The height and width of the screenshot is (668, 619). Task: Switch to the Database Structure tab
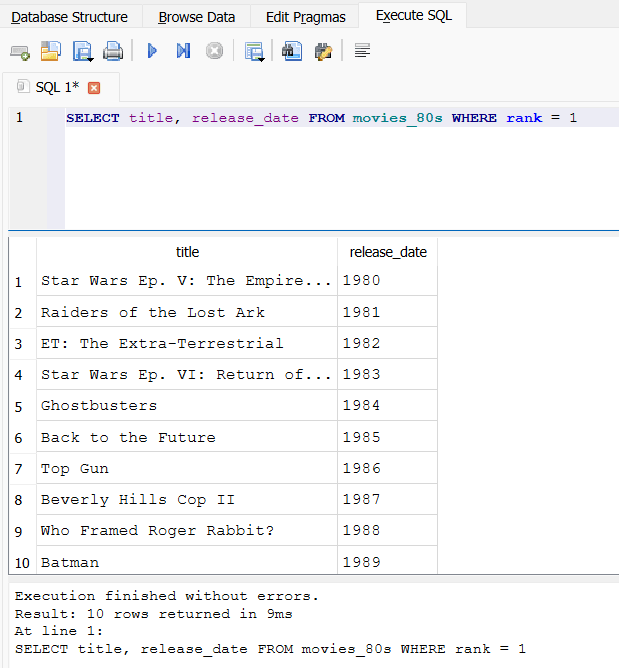tap(70, 17)
